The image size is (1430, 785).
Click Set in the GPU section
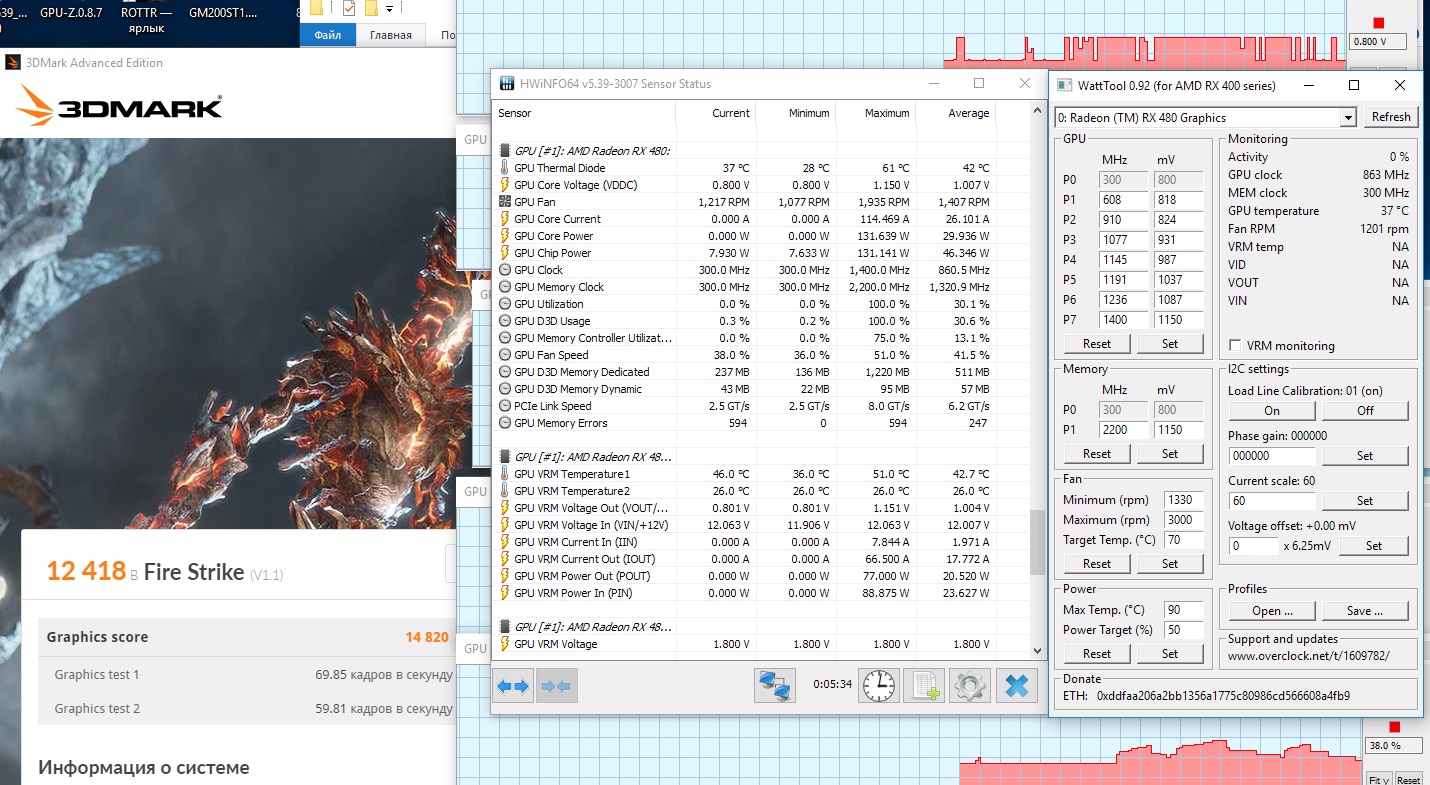click(x=1170, y=344)
